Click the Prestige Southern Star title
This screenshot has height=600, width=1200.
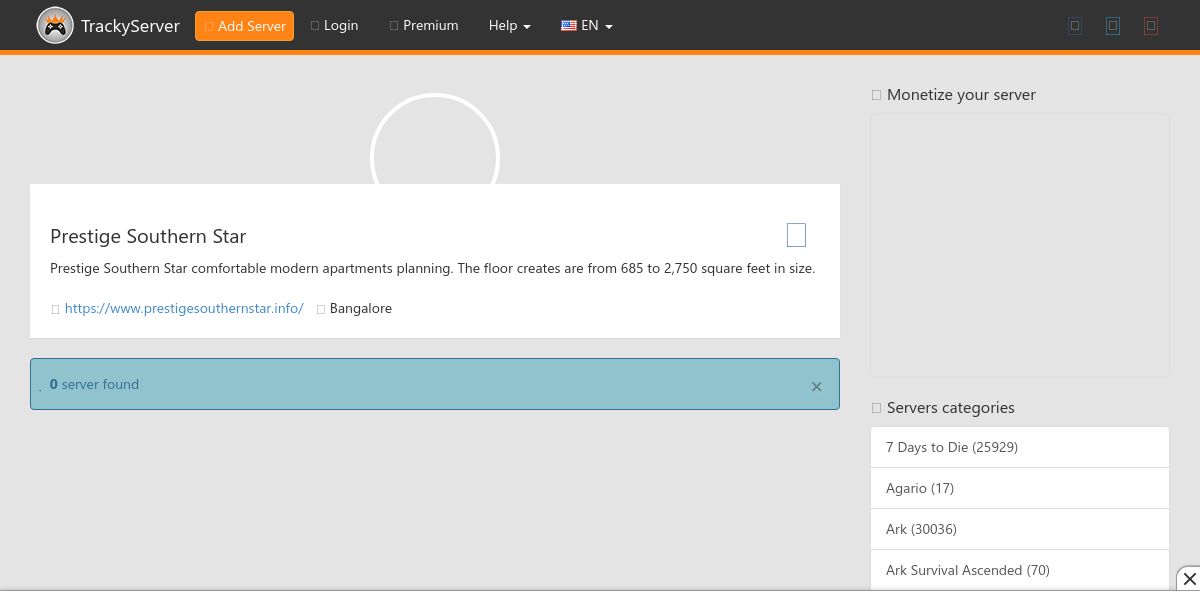pos(148,236)
